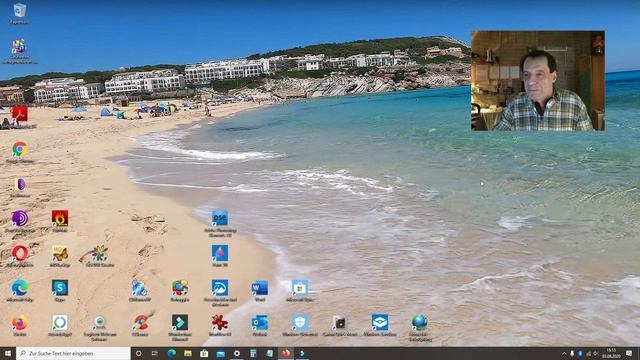The width and height of the screenshot is (640, 360).
Task: Open File Explorer from the taskbar
Action: (x=188, y=353)
